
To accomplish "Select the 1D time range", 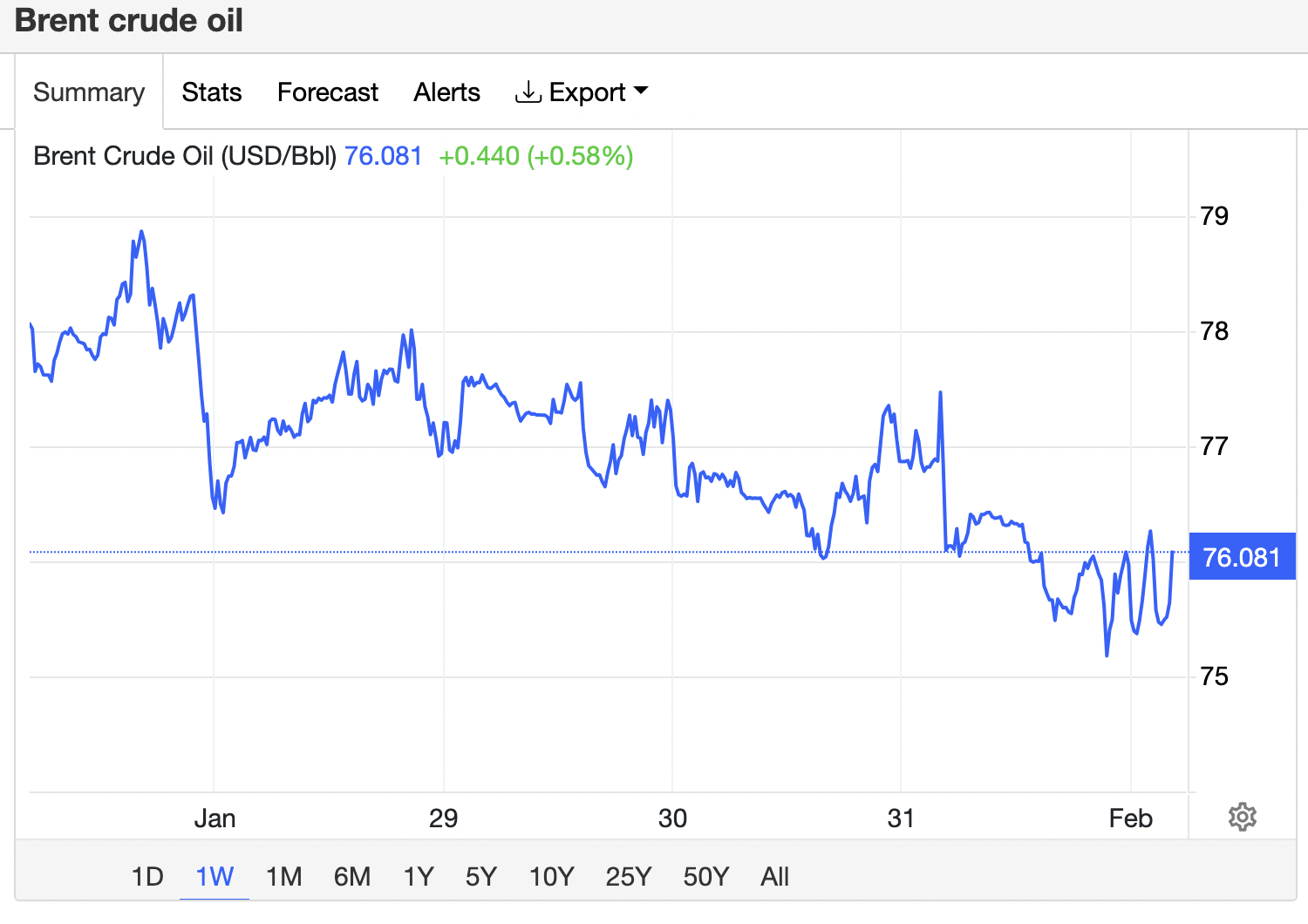I will (147, 876).
